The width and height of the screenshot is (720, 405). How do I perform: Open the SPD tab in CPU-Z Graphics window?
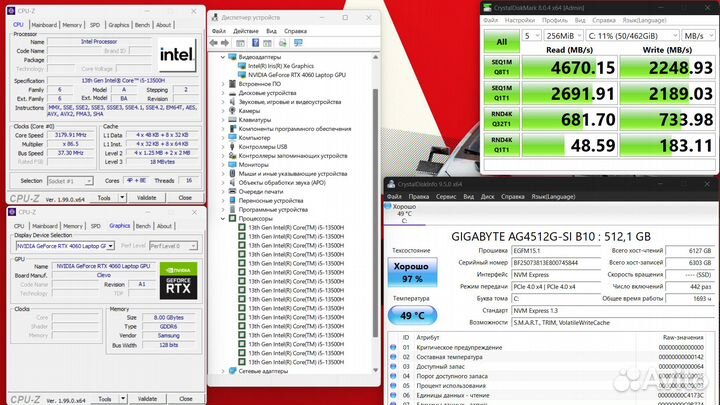click(96, 226)
